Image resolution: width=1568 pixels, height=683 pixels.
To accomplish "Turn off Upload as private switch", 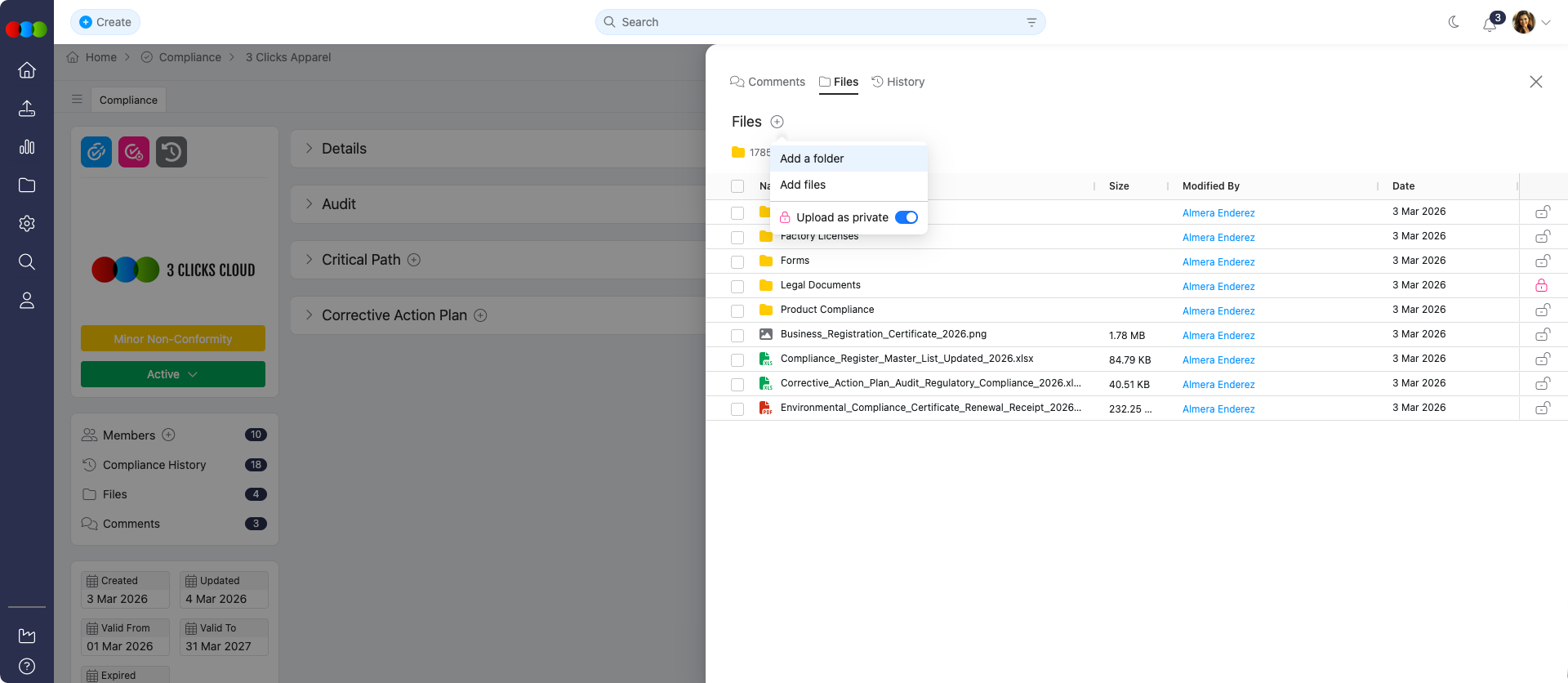I will point(906,217).
